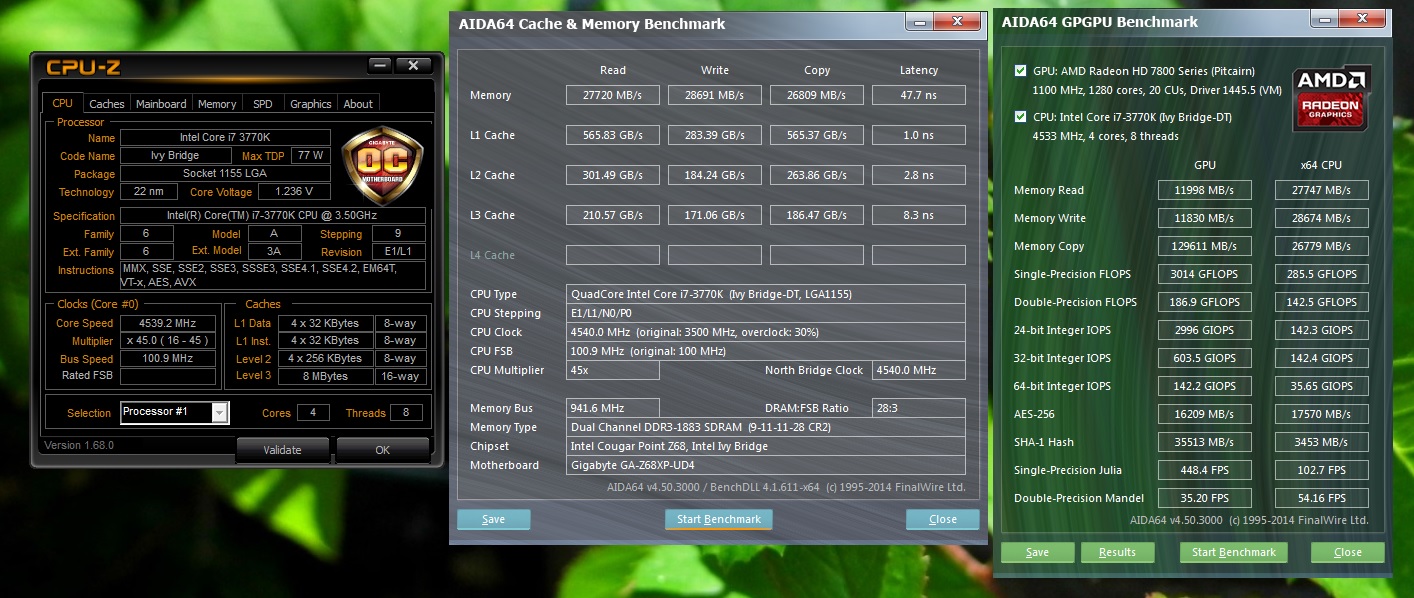This screenshot has width=1414, height=598.
Task: Click the L2 Cache write 184.24 GB/s
Action: click(x=714, y=175)
